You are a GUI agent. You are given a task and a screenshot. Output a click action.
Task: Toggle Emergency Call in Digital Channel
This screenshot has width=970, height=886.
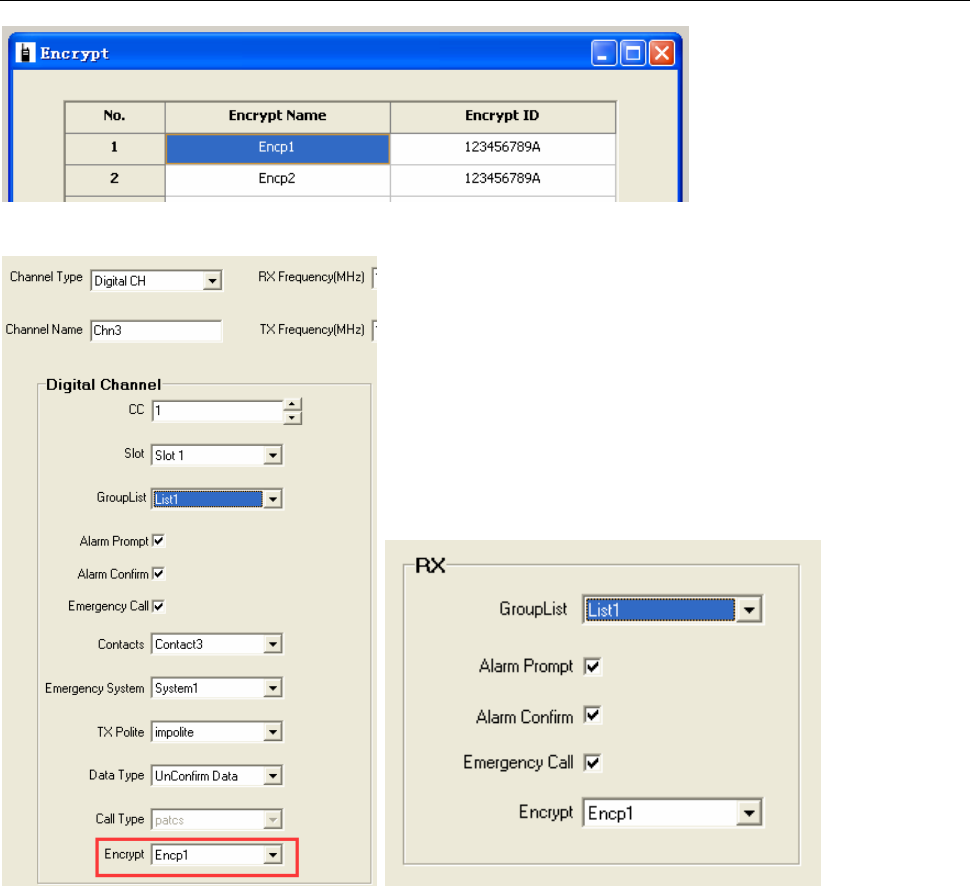tap(158, 606)
